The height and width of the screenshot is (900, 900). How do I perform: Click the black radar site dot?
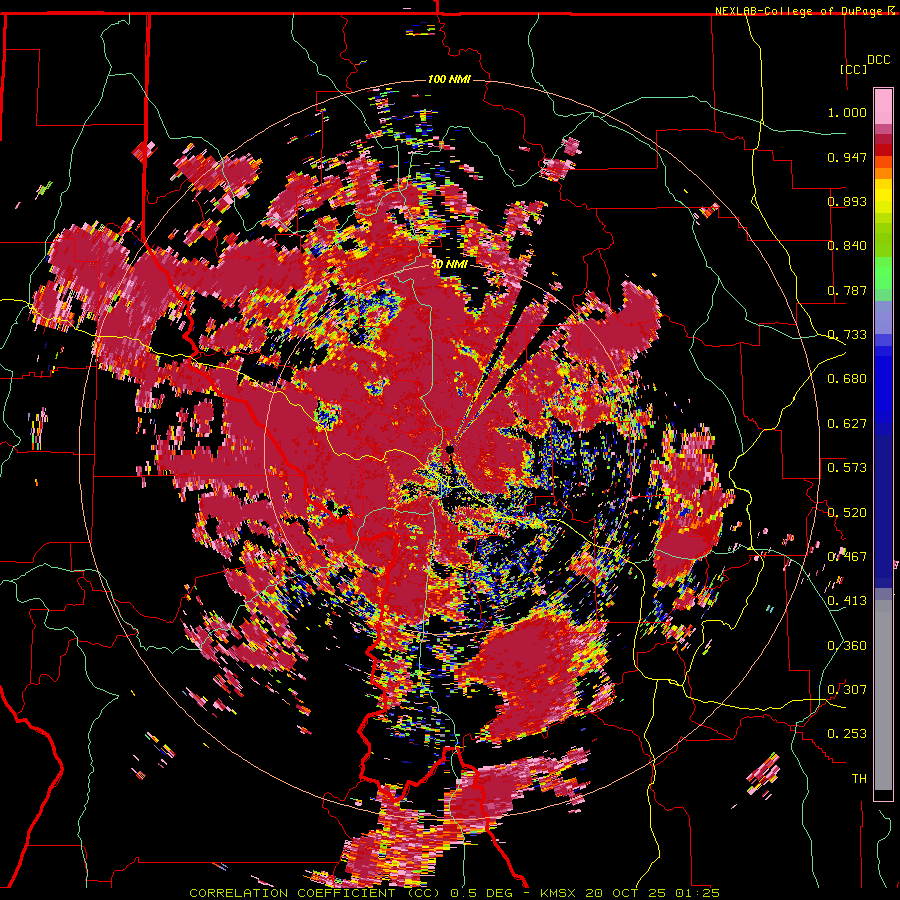pos(450,449)
